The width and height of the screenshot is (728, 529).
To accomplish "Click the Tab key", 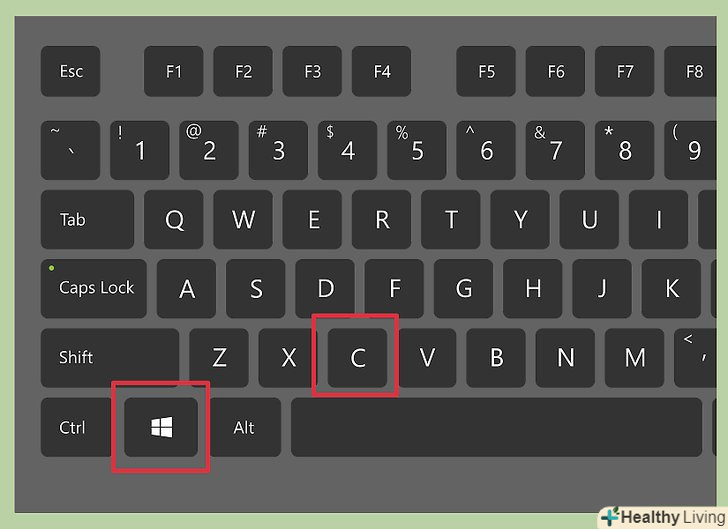I will [x=87, y=219].
